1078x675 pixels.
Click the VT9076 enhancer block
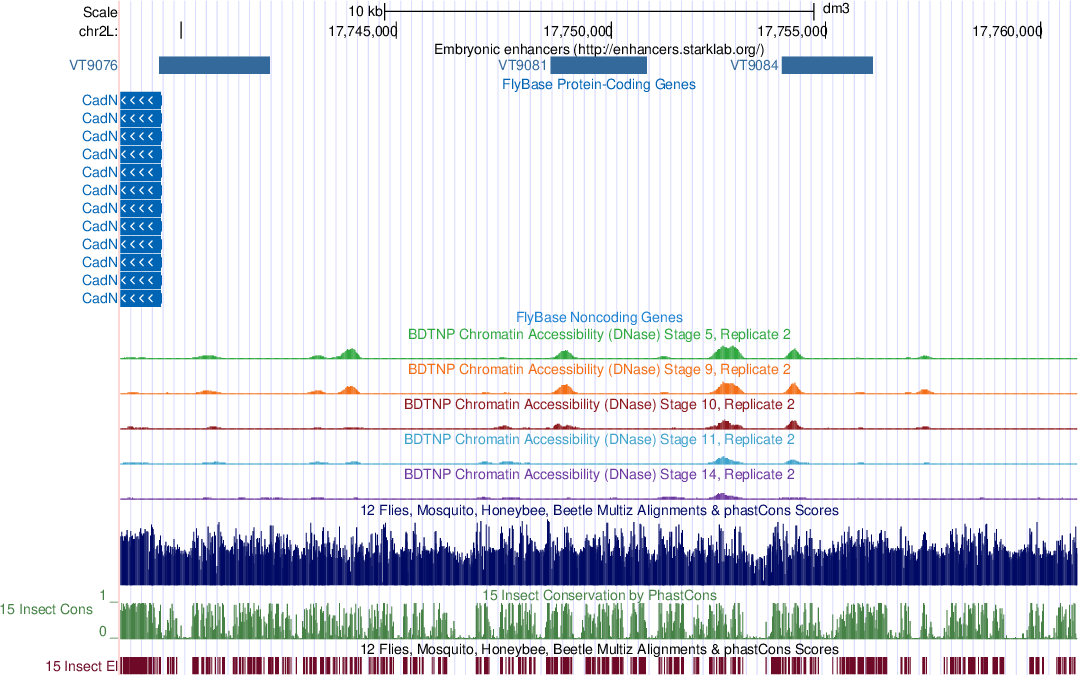click(x=214, y=65)
